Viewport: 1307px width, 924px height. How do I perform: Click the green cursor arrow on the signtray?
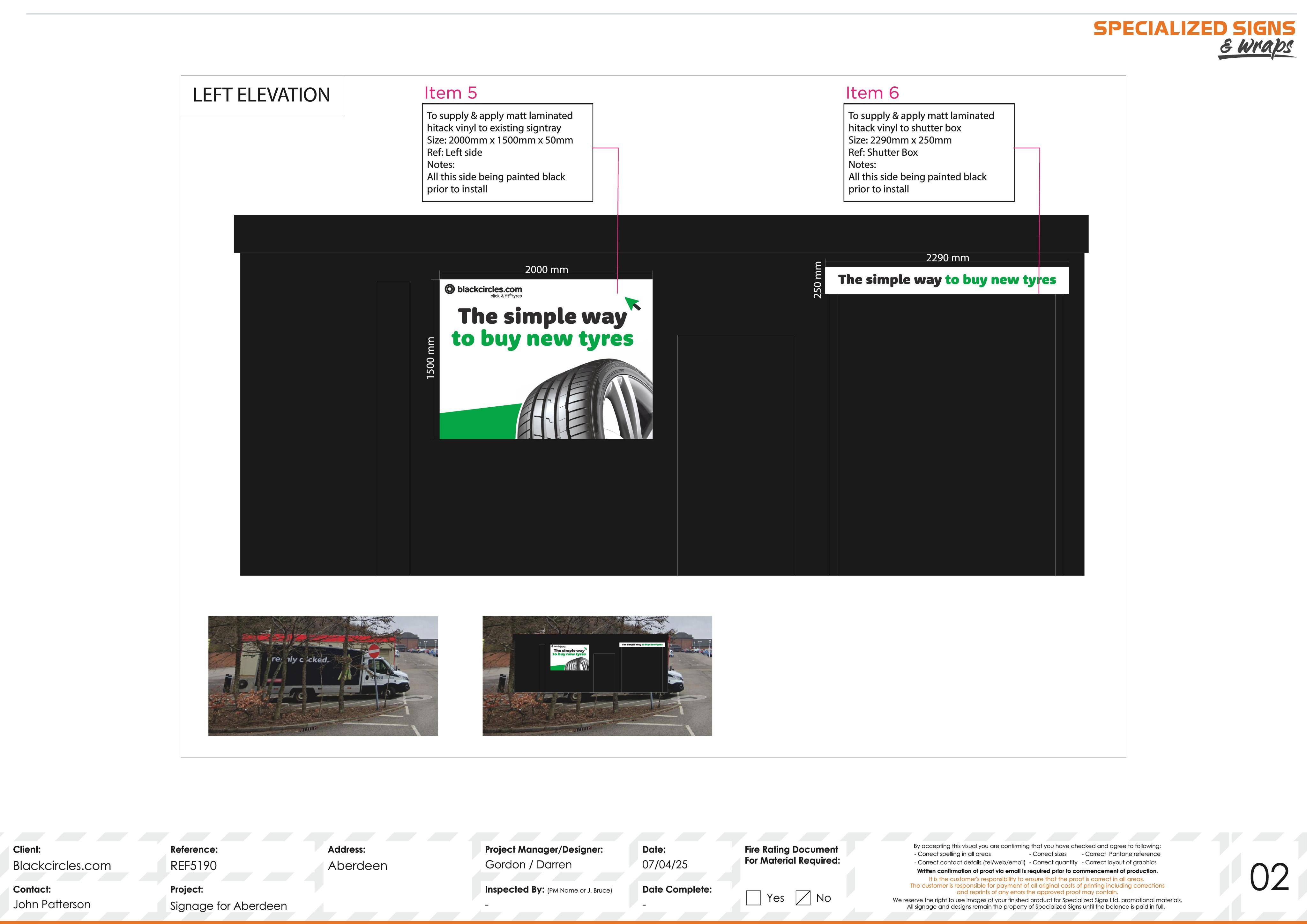click(632, 303)
